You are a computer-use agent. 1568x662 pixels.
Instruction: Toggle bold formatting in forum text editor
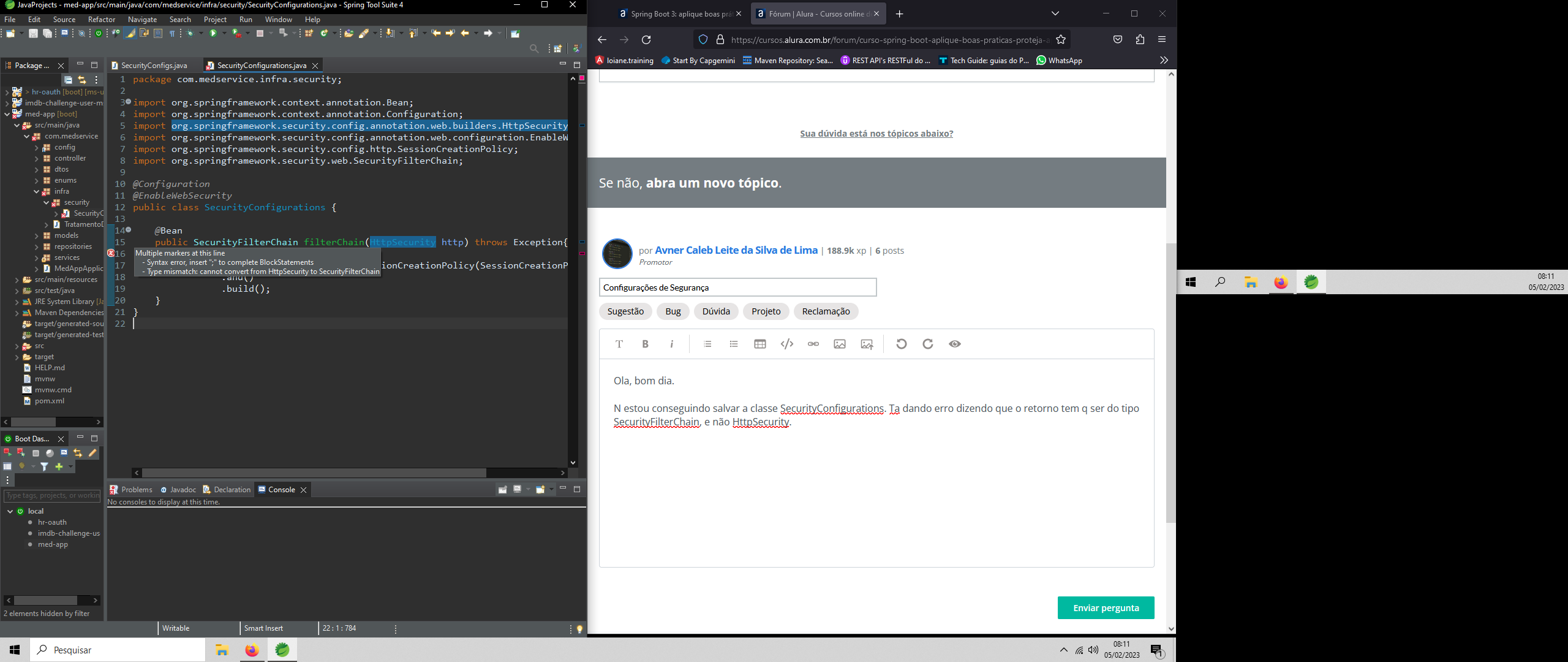coord(645,344)
